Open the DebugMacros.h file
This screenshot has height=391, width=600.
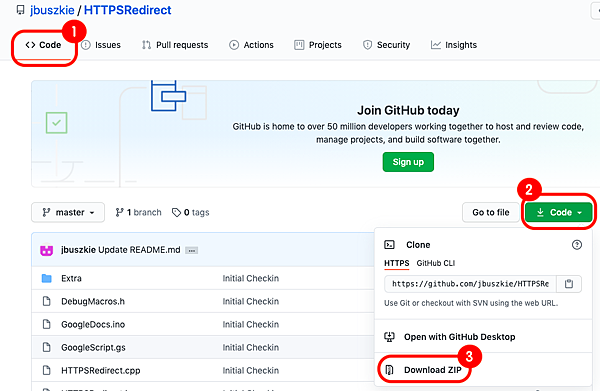point(93,301)
